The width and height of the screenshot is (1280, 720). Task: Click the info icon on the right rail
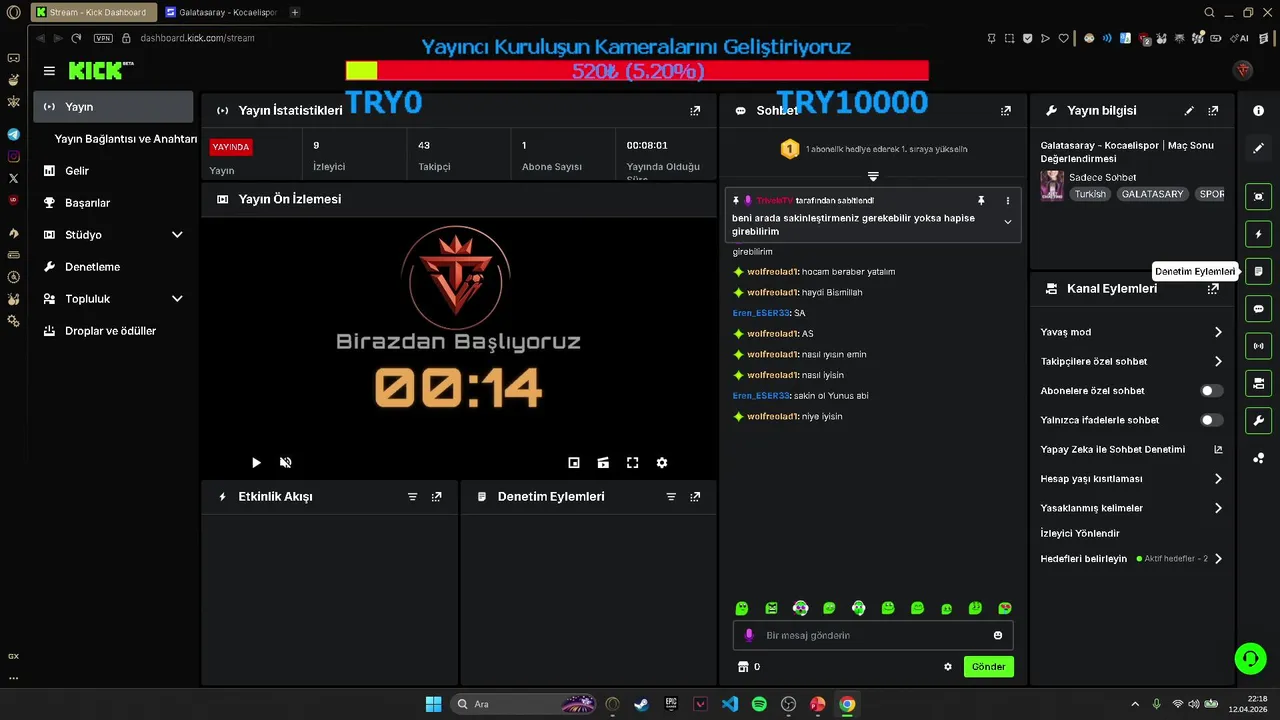click(1258, 111)
